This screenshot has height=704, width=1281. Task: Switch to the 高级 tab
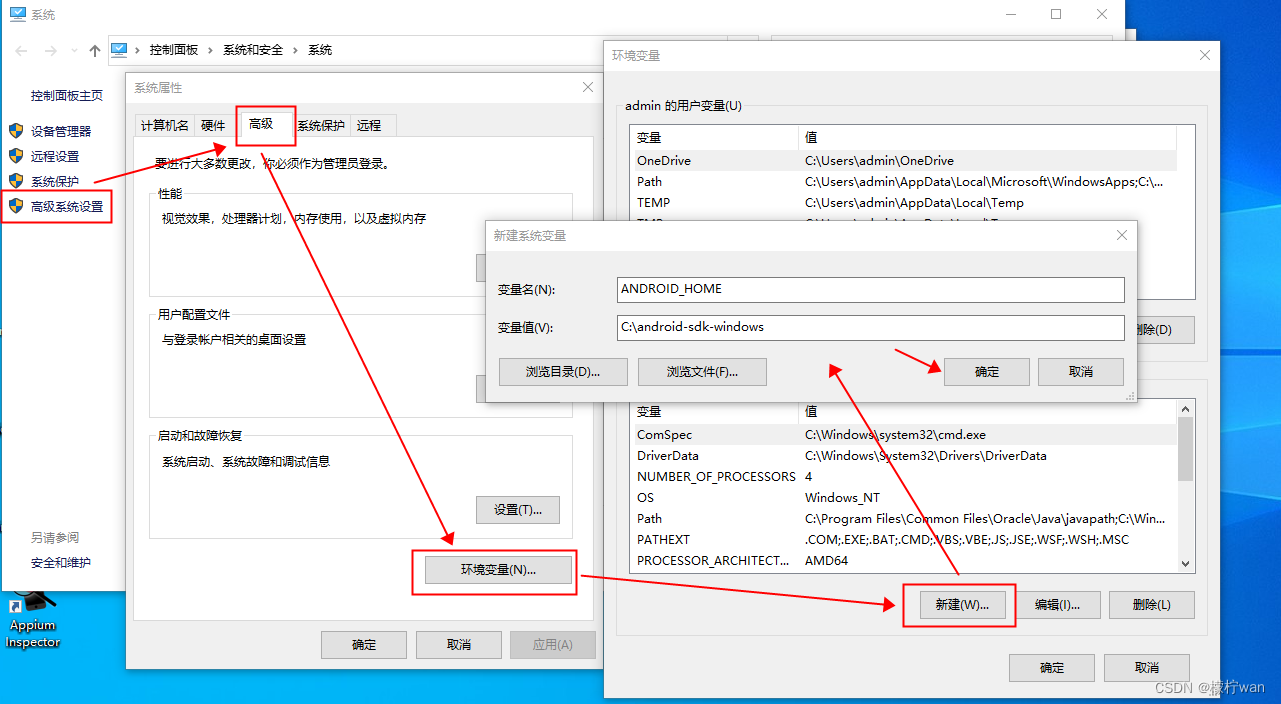(261, 124)
